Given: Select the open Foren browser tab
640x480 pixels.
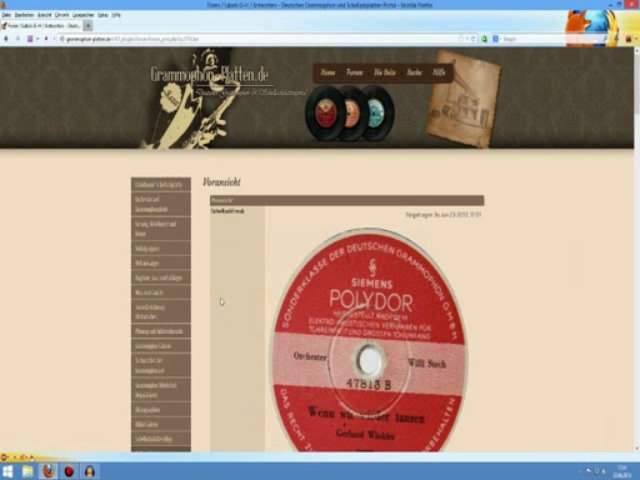Looking at the screenshot, I should (40, 25).
